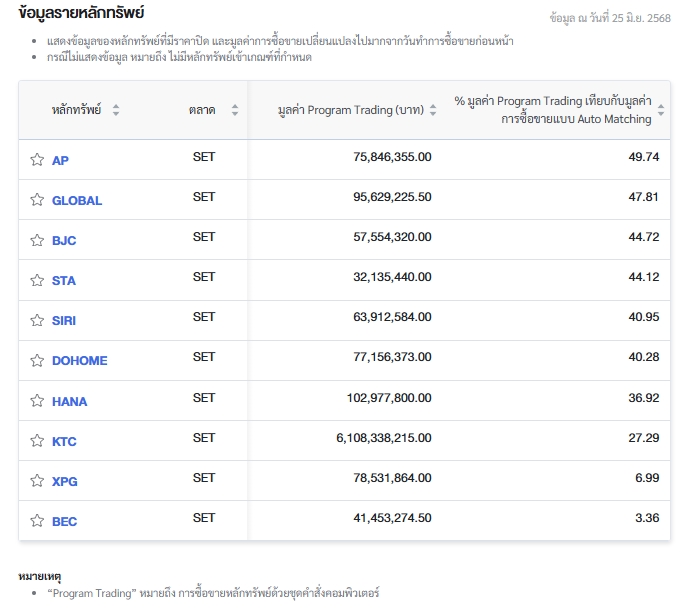Add STA to favorites via star
The image size is (687, 608).
pos(37,280)
